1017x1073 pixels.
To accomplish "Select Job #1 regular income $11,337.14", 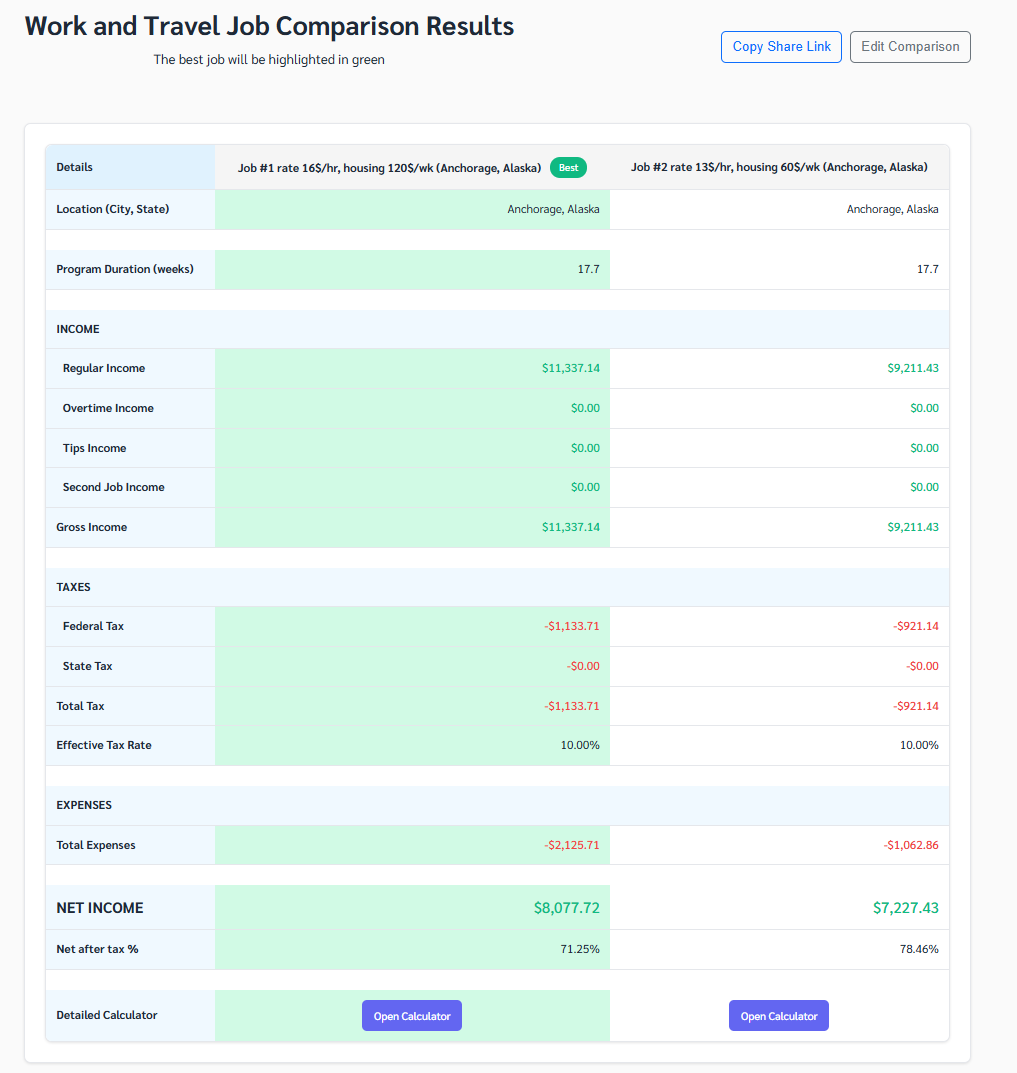I will (571, 368).
